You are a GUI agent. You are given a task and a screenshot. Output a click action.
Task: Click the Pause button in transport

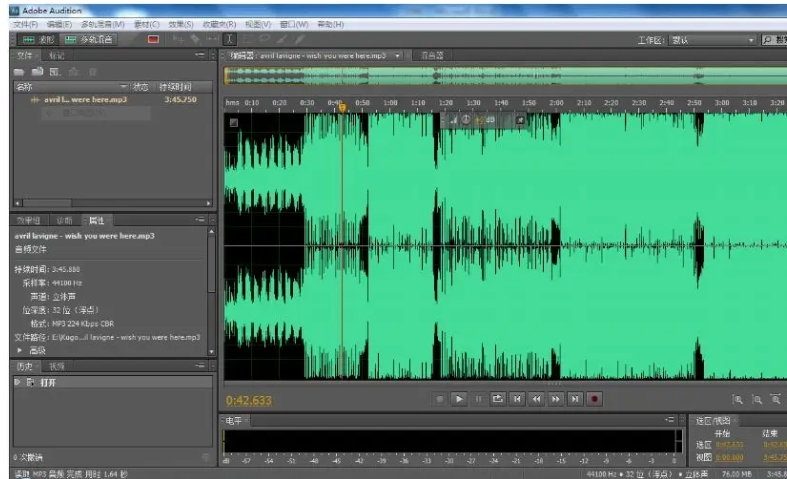click(x=478, y=399)
